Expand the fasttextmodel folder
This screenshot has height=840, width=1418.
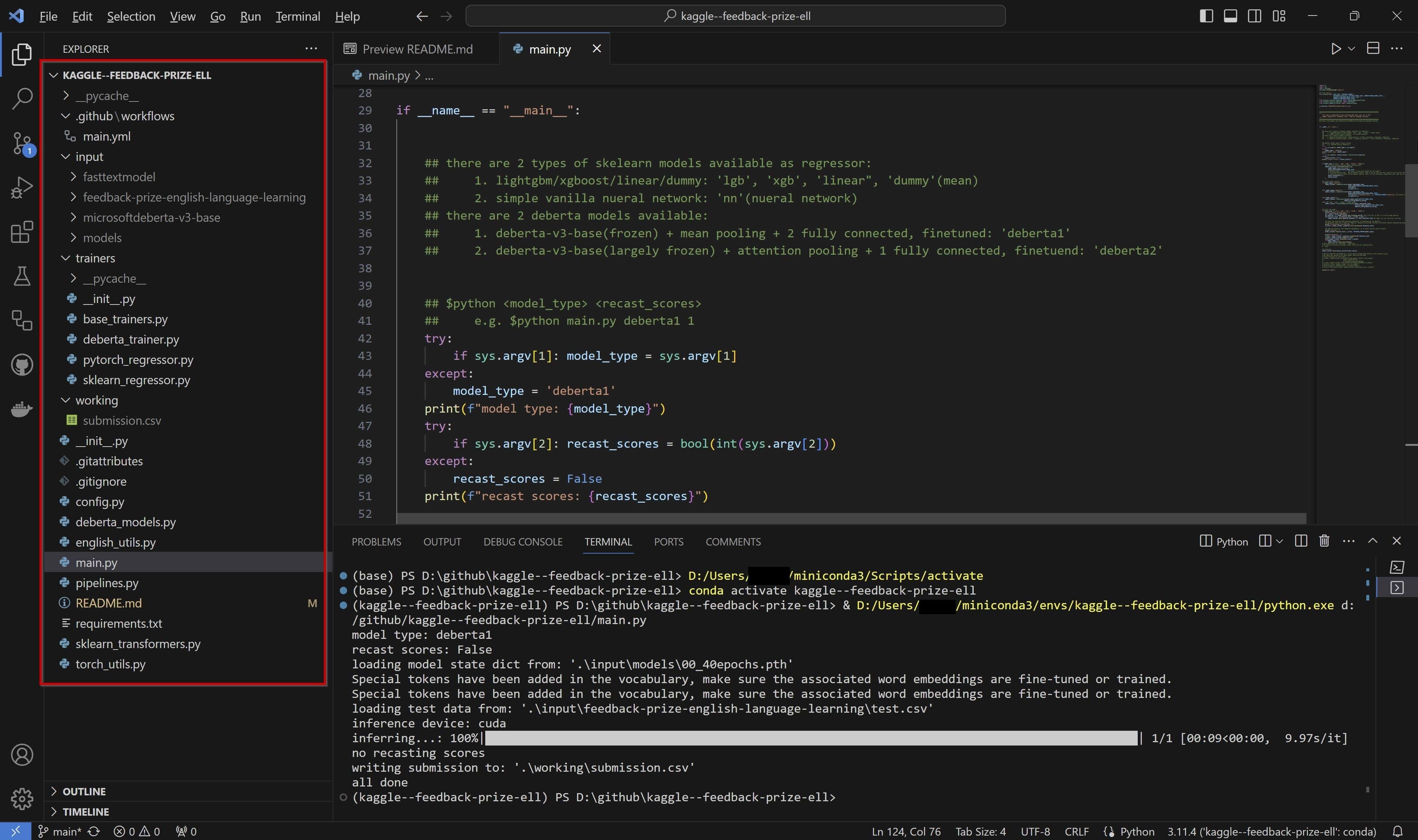tap(119, 177)
